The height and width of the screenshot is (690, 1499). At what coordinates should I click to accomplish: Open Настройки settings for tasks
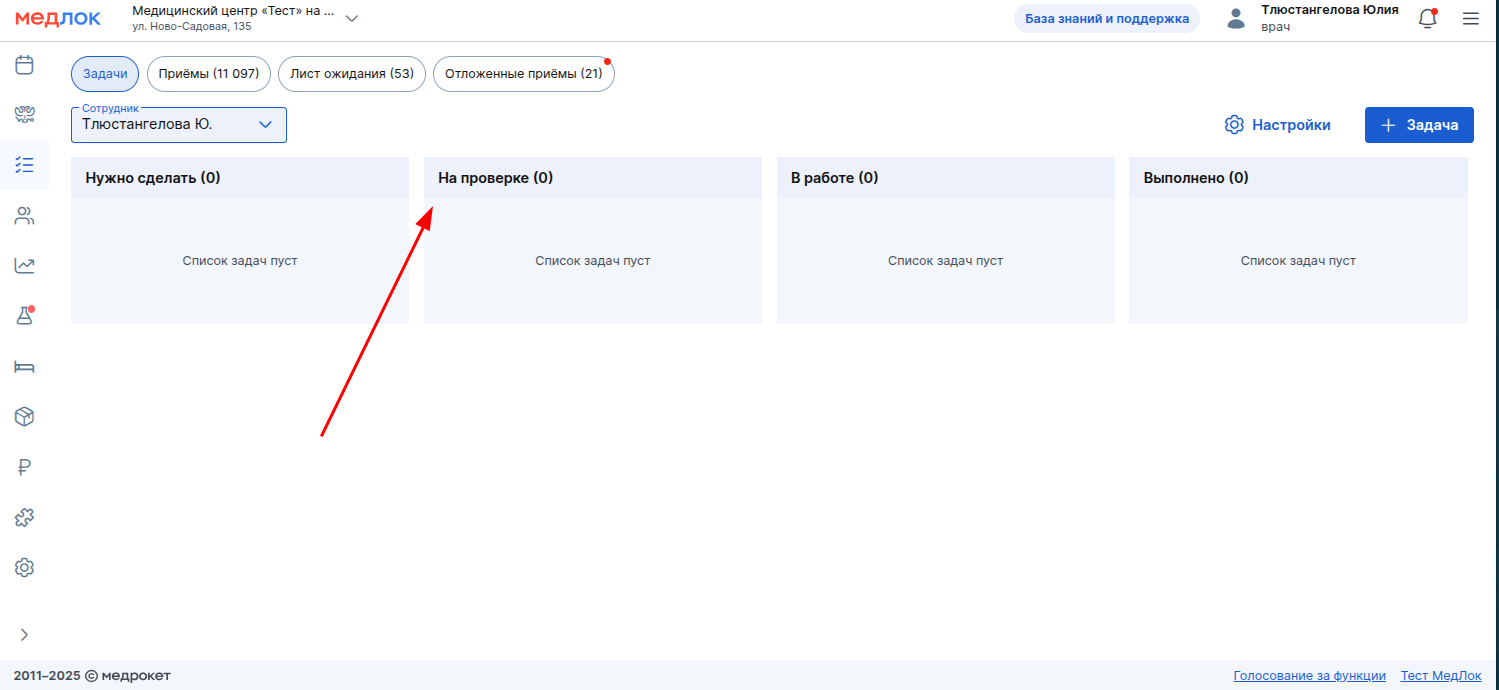[1278, 125]
